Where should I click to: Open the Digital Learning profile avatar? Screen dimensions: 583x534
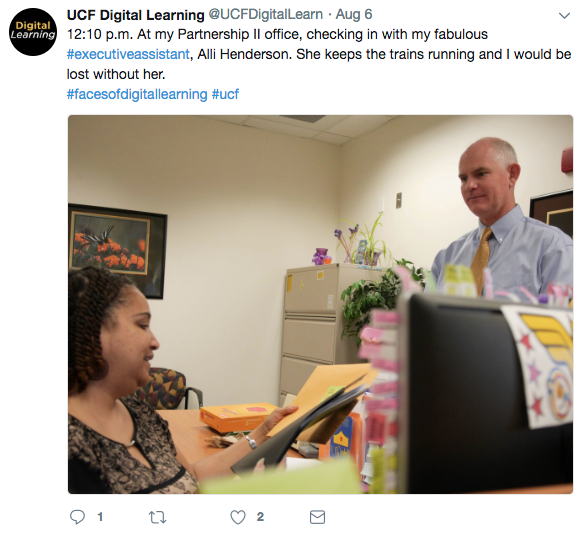33,32
